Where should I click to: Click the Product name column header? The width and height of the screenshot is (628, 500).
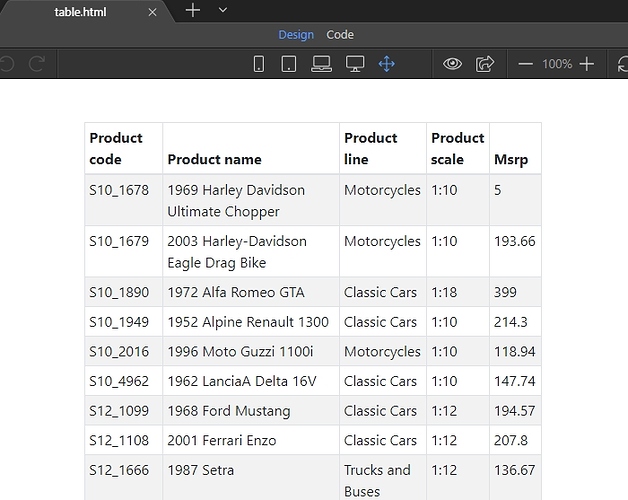214,159
